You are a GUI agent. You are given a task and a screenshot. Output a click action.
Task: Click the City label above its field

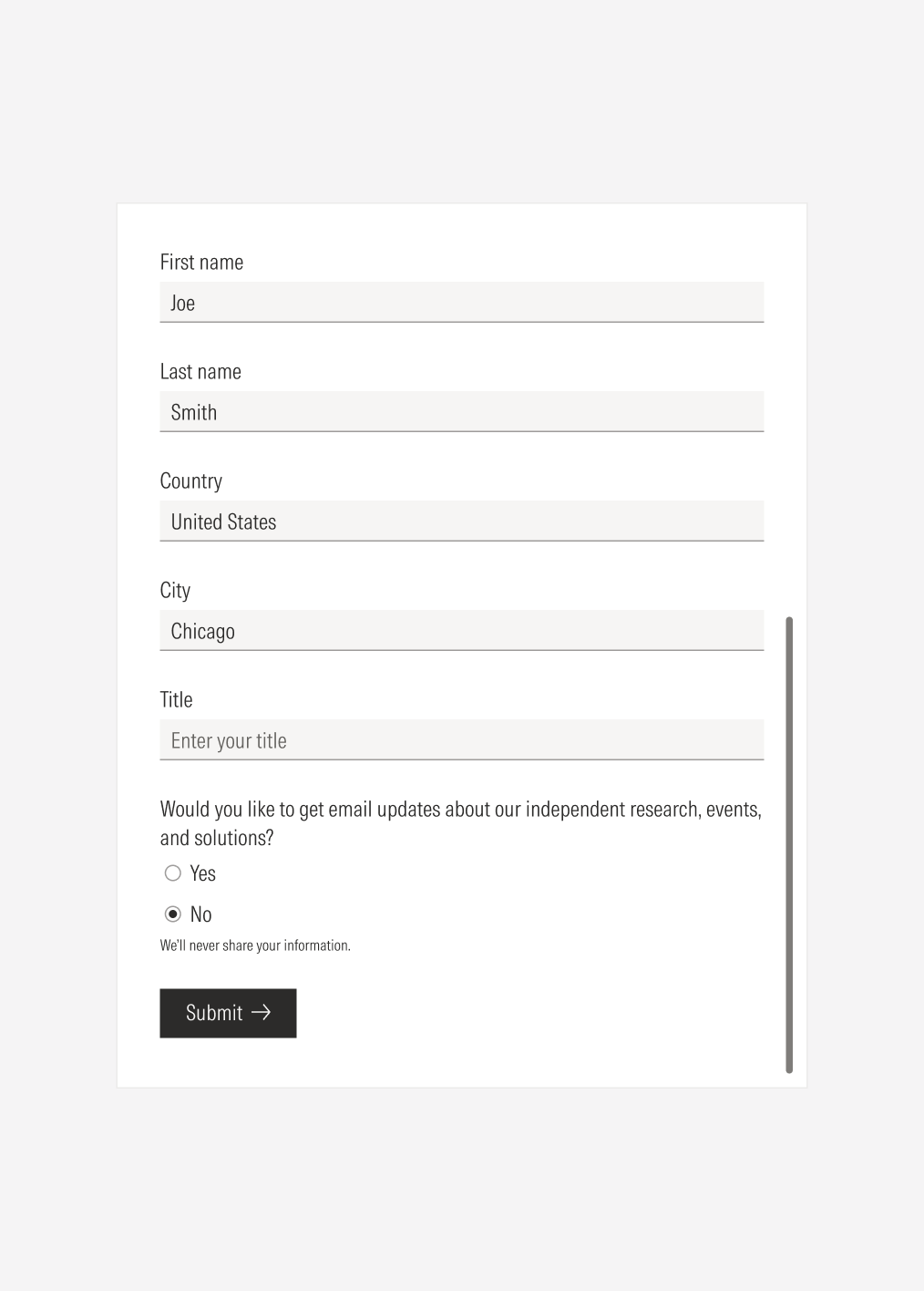175,590
